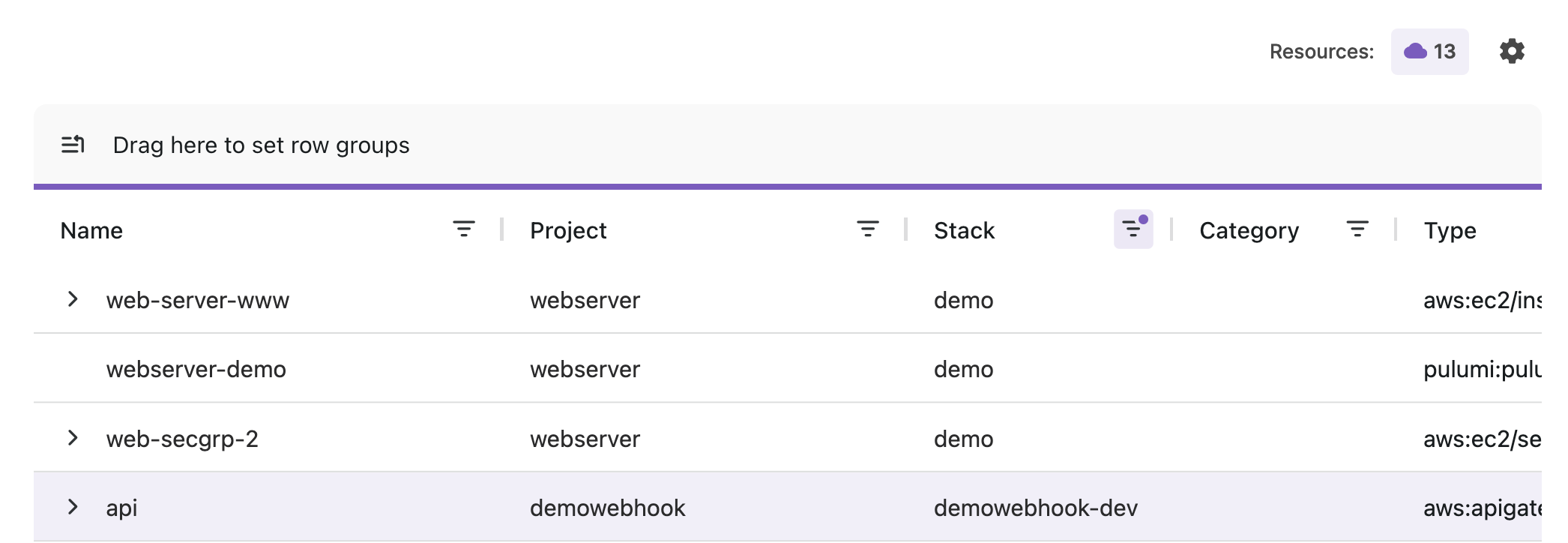Click demo stack in webserver-demo row

[x=963, y=369]
